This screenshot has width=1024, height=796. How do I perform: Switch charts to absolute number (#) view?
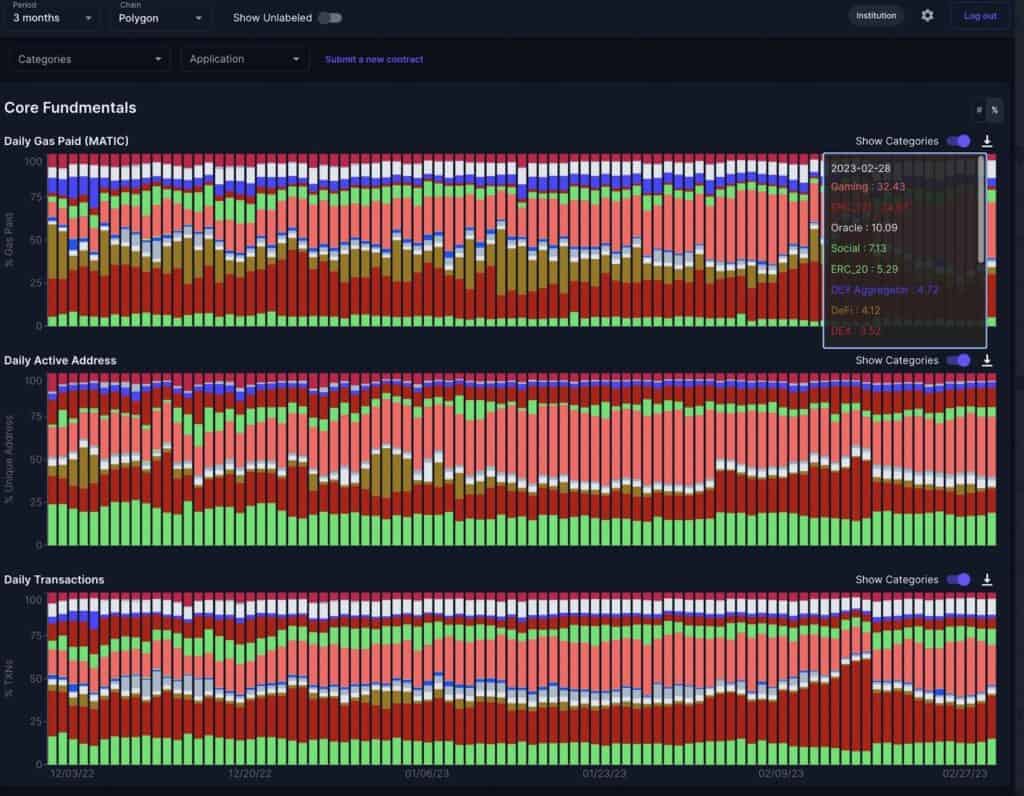point(979,110)
